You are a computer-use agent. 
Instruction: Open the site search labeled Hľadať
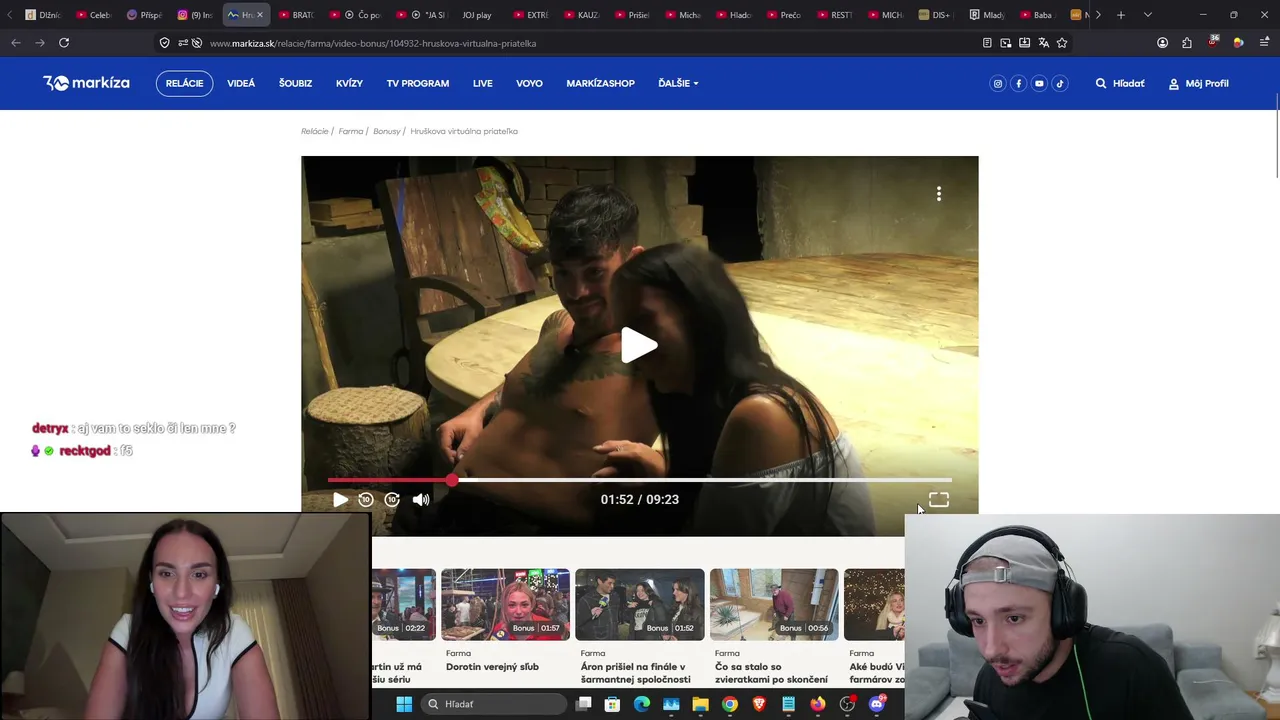1120,83
